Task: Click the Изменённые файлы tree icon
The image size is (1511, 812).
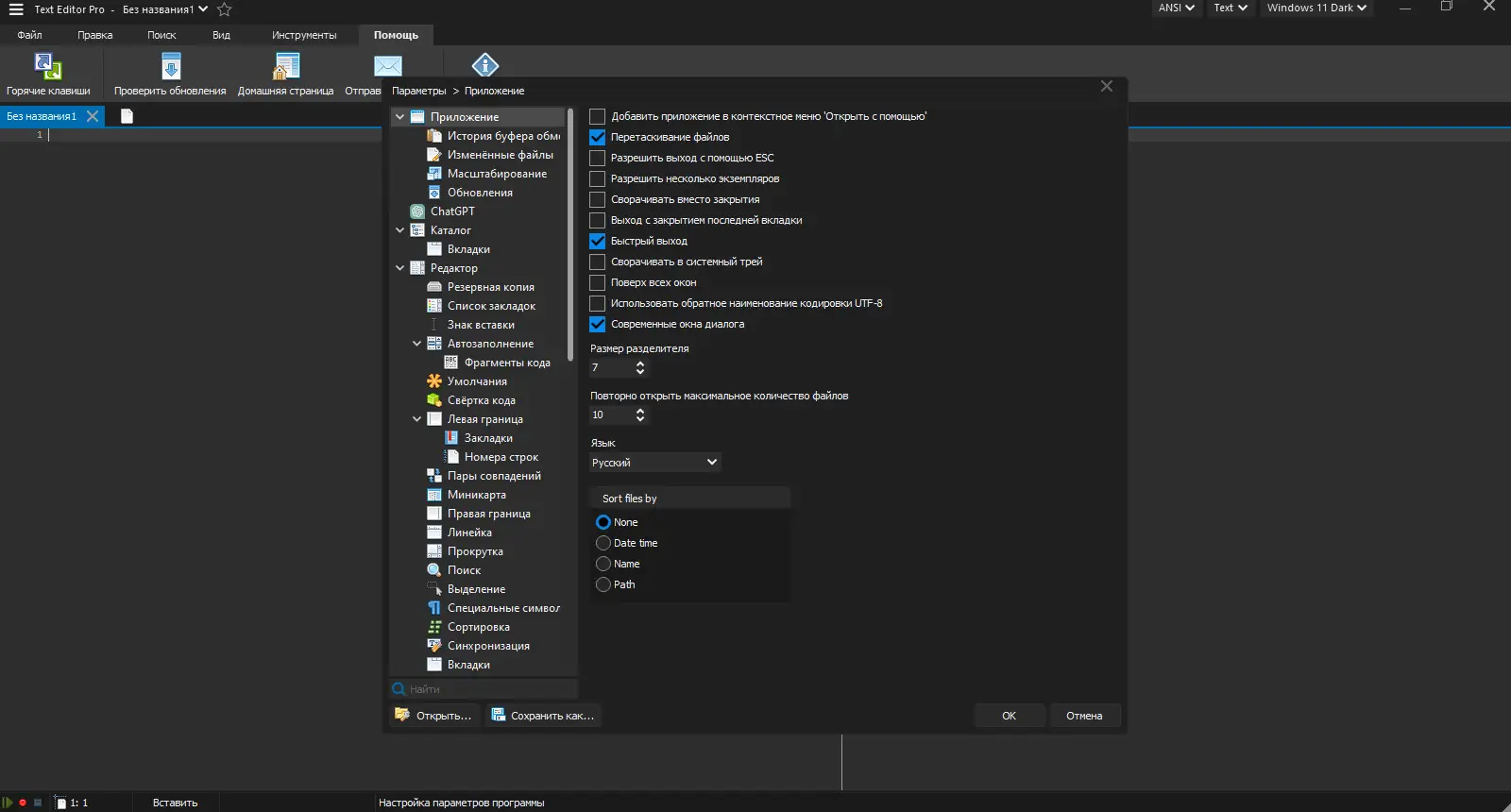Action: coord(434,155)
